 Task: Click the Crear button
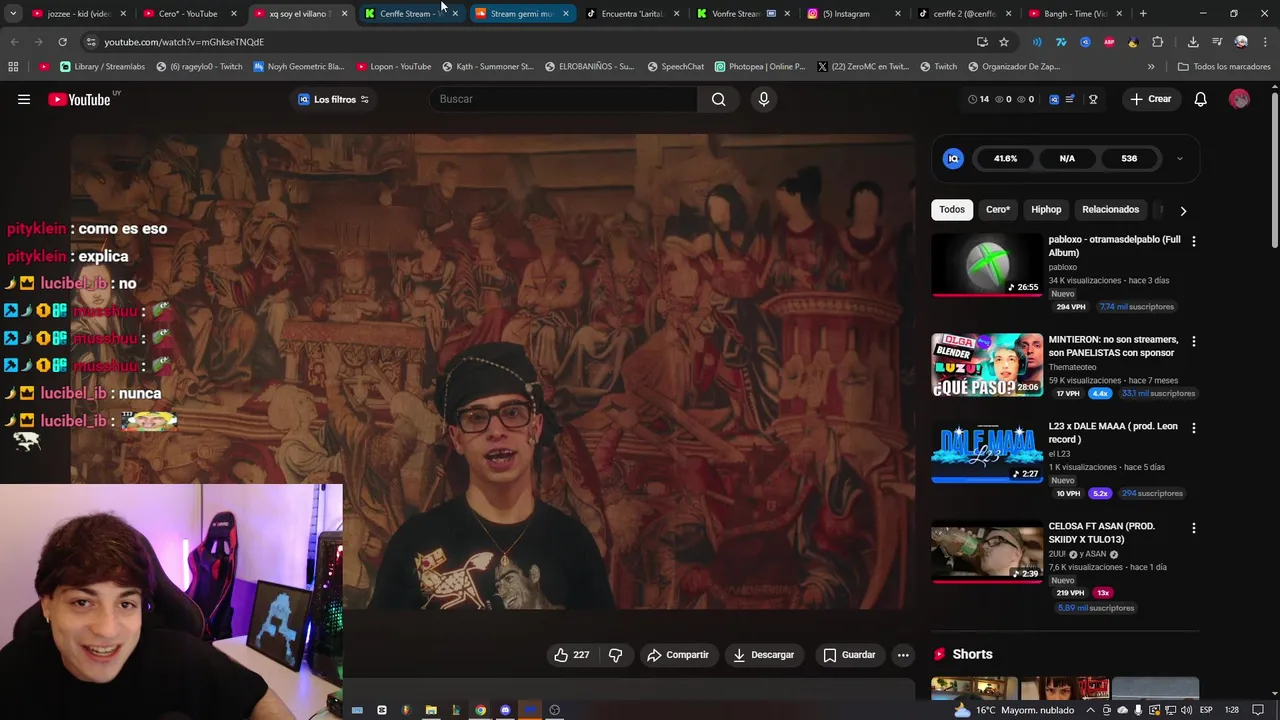[1150, 99]
